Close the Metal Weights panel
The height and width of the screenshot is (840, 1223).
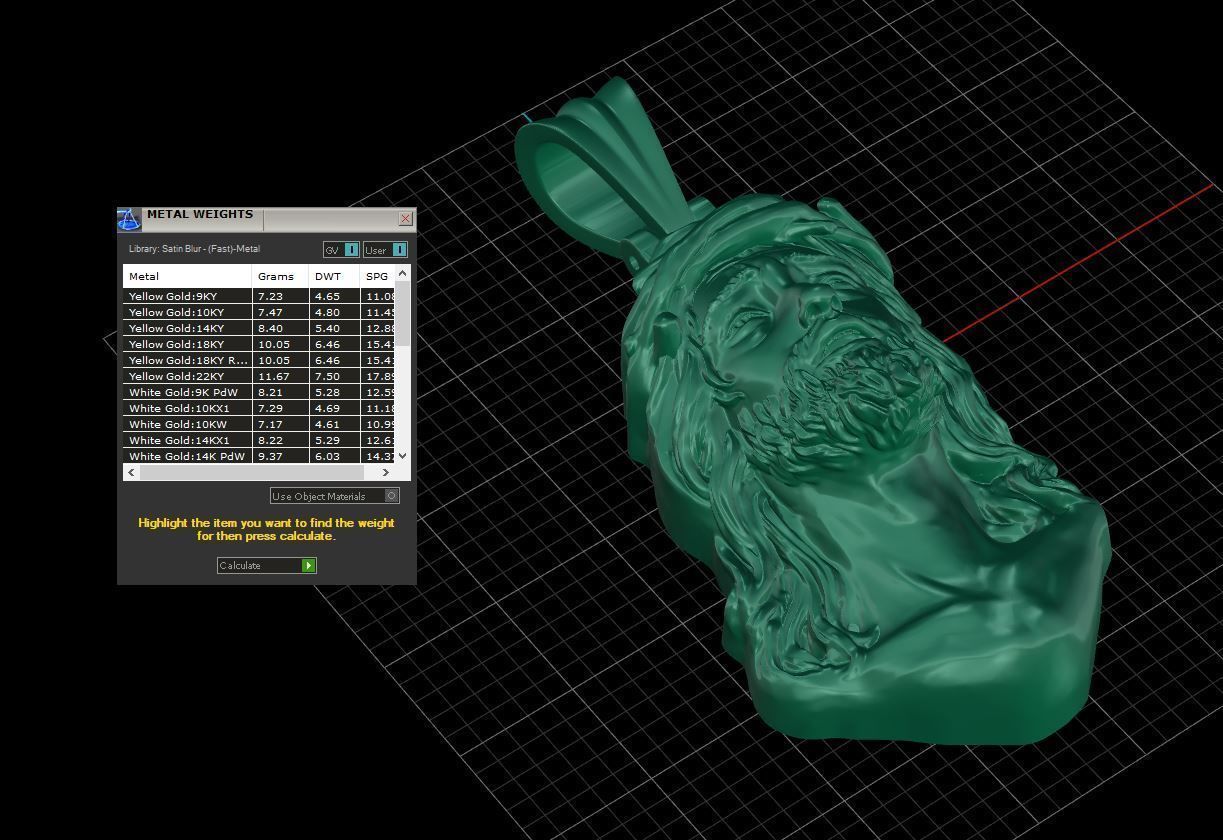click(405, 218)
